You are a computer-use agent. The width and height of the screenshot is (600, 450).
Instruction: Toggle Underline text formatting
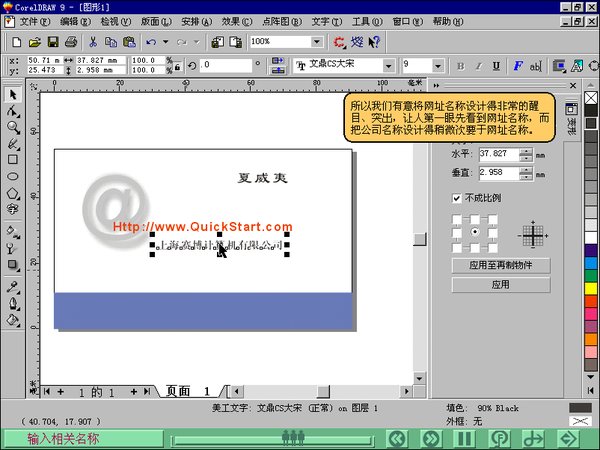click(x=496, y=66)
